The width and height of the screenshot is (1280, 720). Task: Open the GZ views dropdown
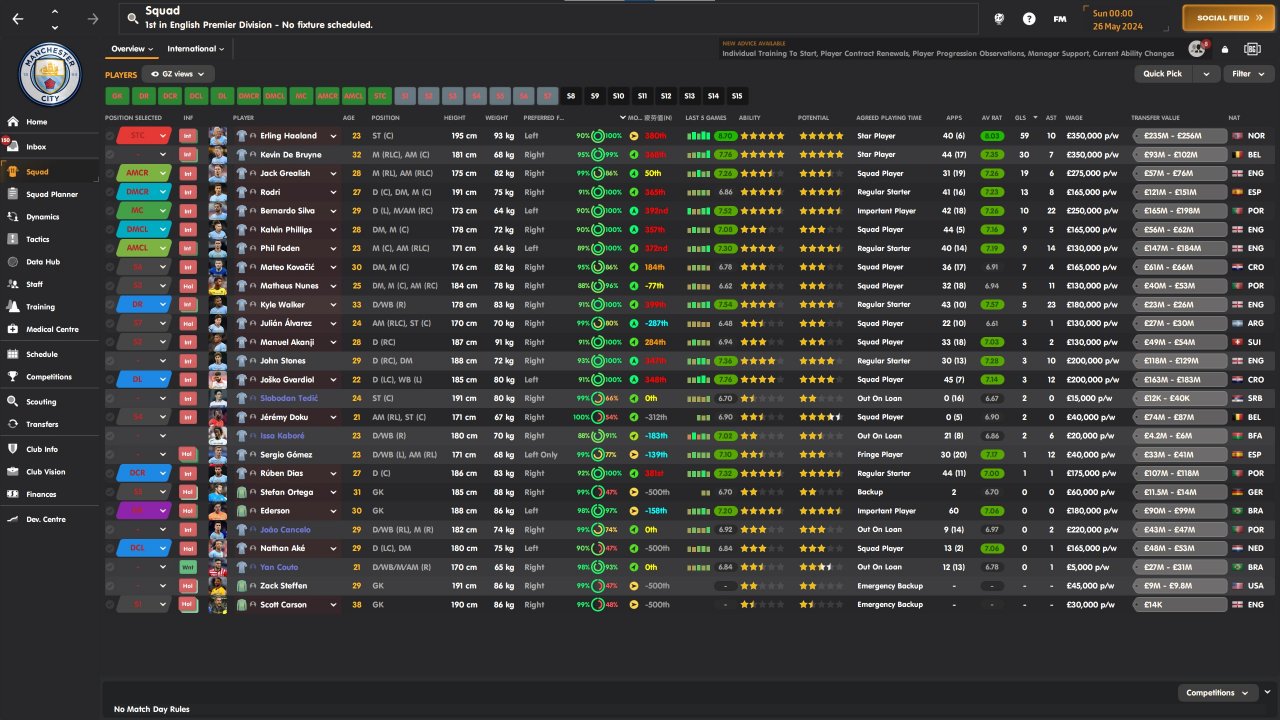click(x=178, y=74)
